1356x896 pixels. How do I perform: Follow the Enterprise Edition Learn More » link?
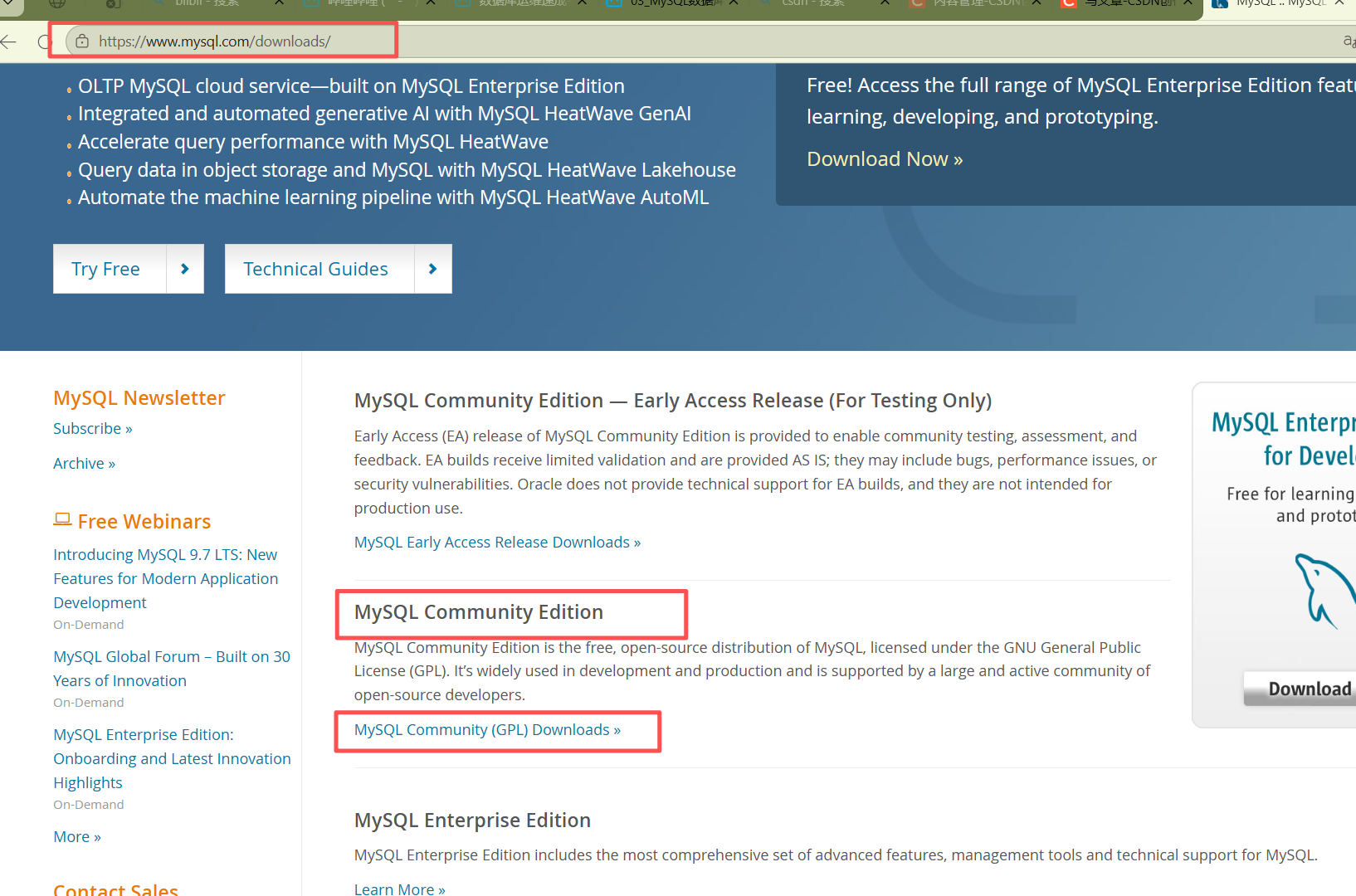click(400, 889)
